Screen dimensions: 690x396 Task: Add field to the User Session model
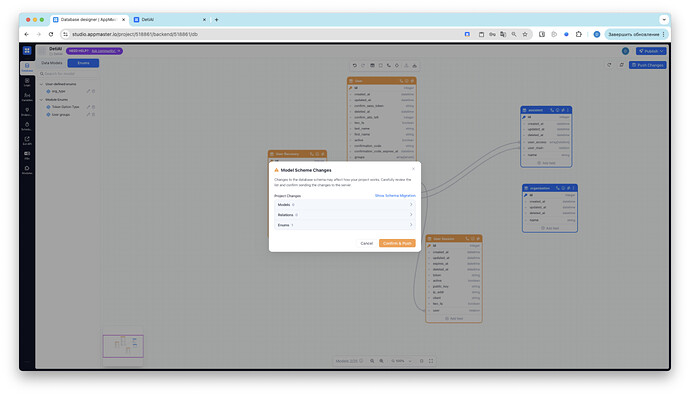click(454, 318)
